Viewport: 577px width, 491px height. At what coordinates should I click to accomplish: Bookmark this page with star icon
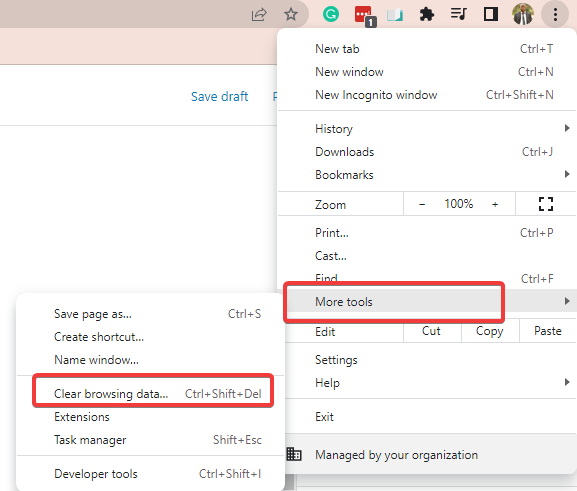coord(291,14)
